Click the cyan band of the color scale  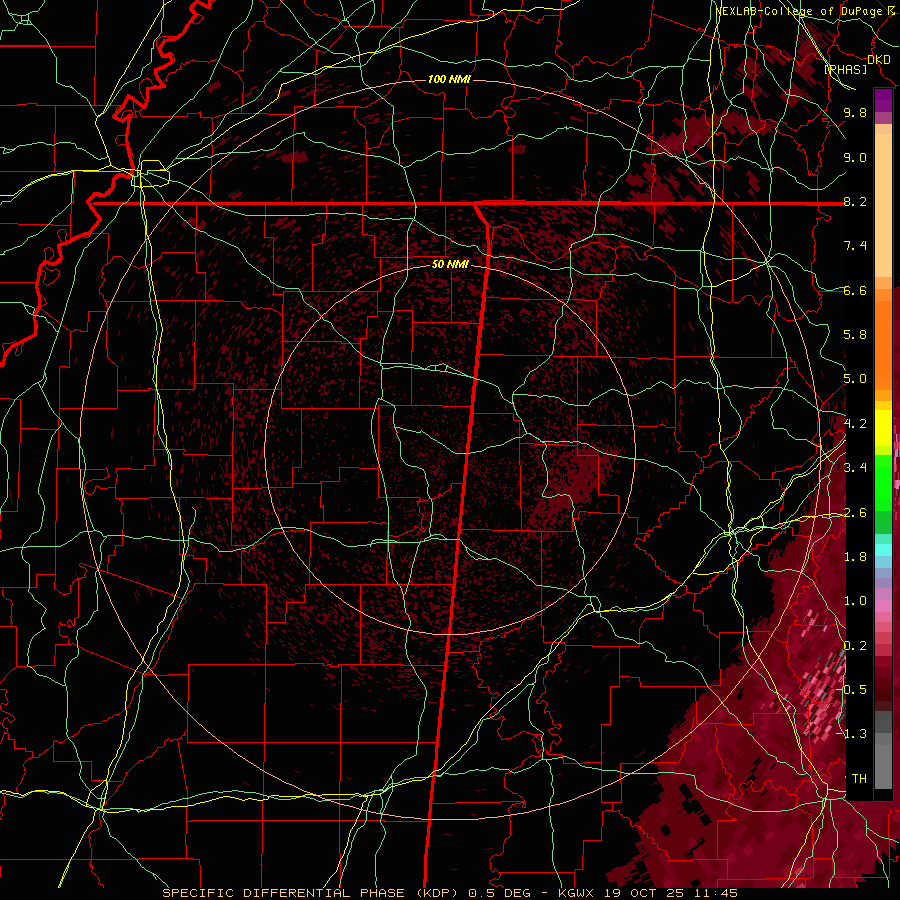883,549
